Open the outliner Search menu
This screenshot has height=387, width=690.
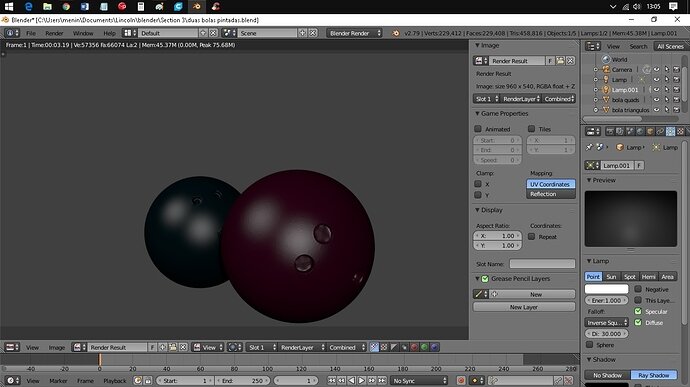click(x=638, y=46)
